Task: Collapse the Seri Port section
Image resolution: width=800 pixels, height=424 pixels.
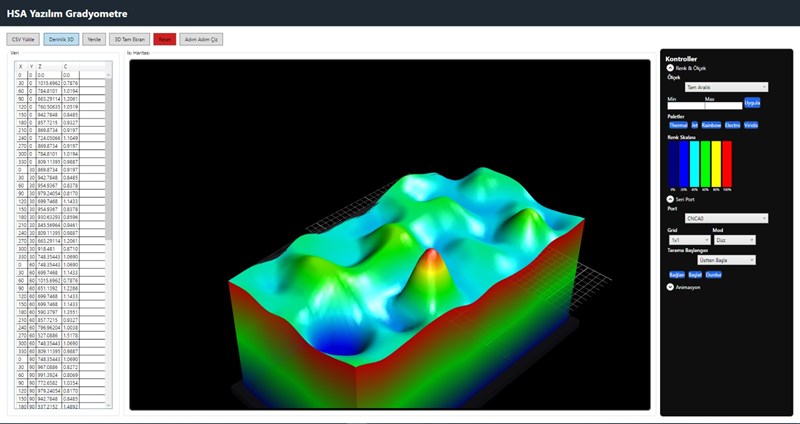Action: point(670,199)
